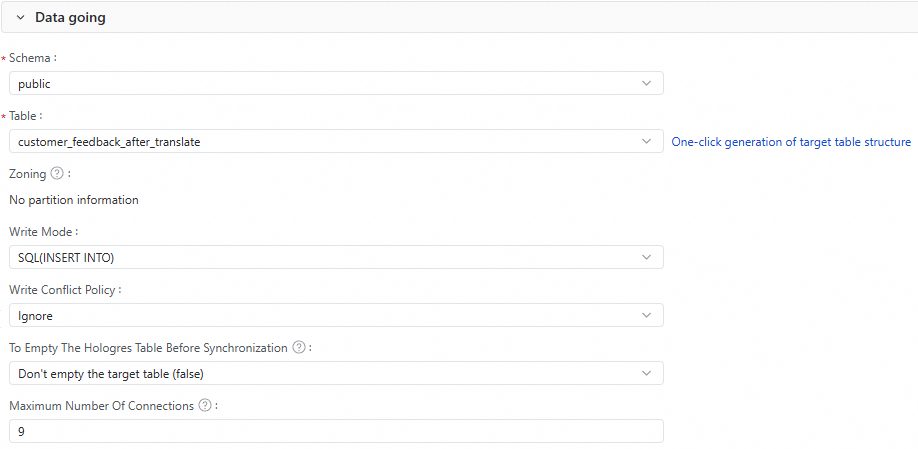Collapse the Data going section chevron
The height and width of the screenshot is (449, 918).
tap(20, 18)
